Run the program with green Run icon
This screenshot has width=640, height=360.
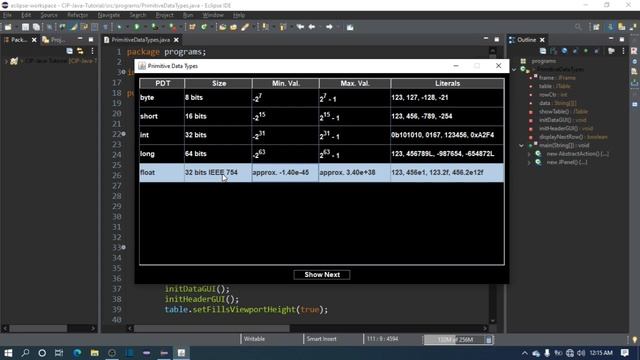click(137, 27)
